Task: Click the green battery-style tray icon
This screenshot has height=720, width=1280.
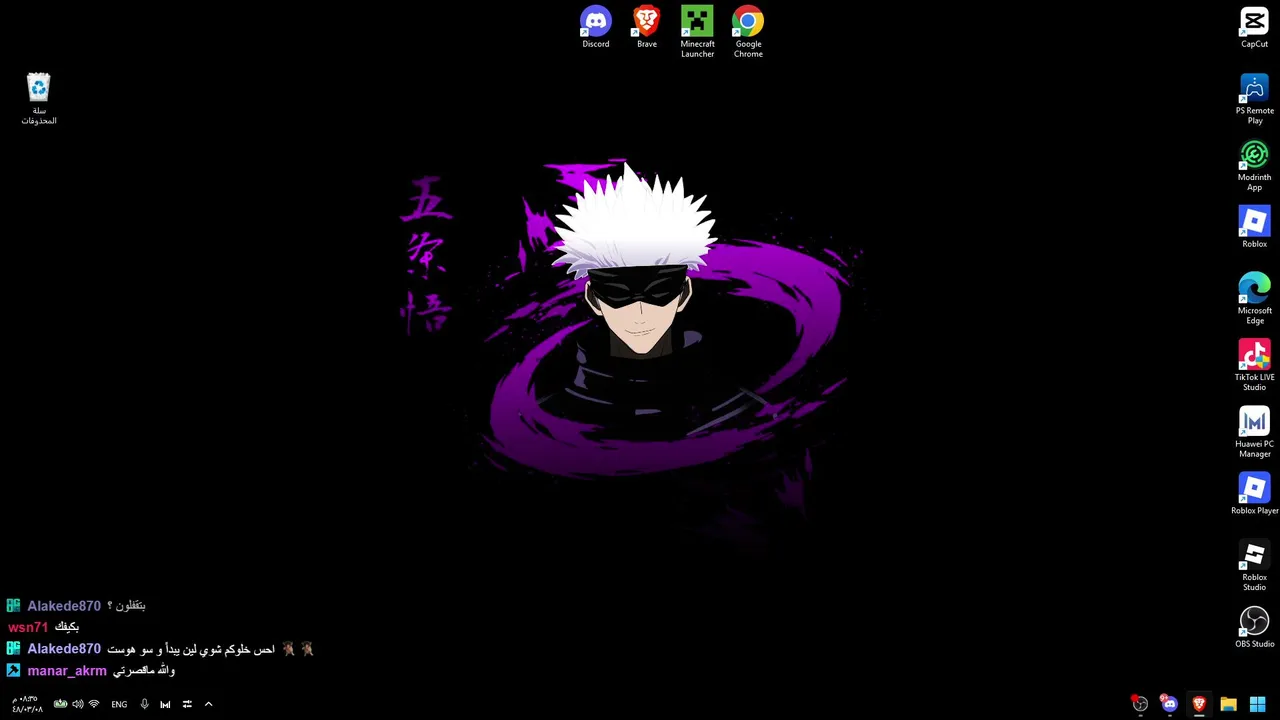Action: (x=60, y=704)
